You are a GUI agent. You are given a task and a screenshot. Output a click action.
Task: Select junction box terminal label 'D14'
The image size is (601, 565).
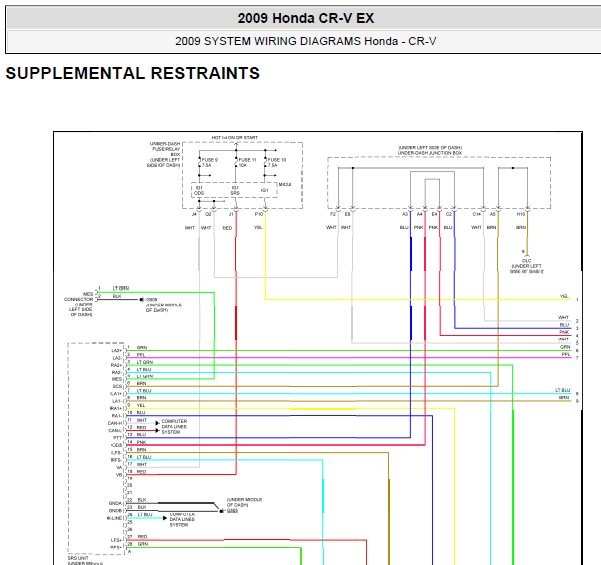point(476,214)
